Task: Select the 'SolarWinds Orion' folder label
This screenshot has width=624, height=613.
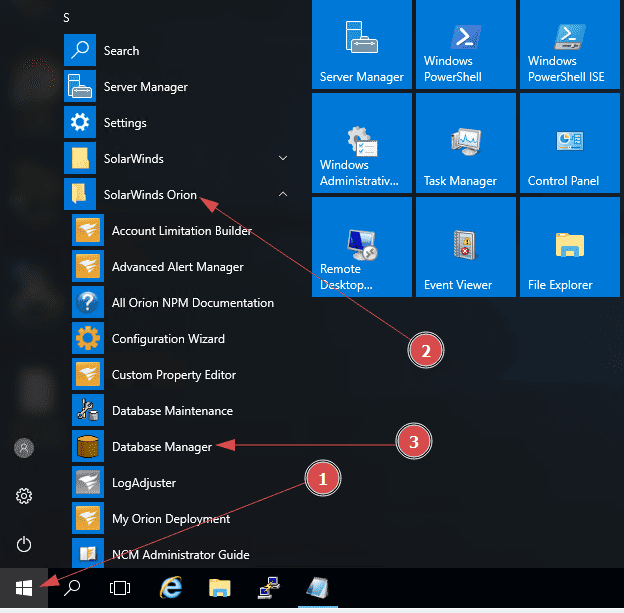Action: pyautogui.click(x=150, y=195)
